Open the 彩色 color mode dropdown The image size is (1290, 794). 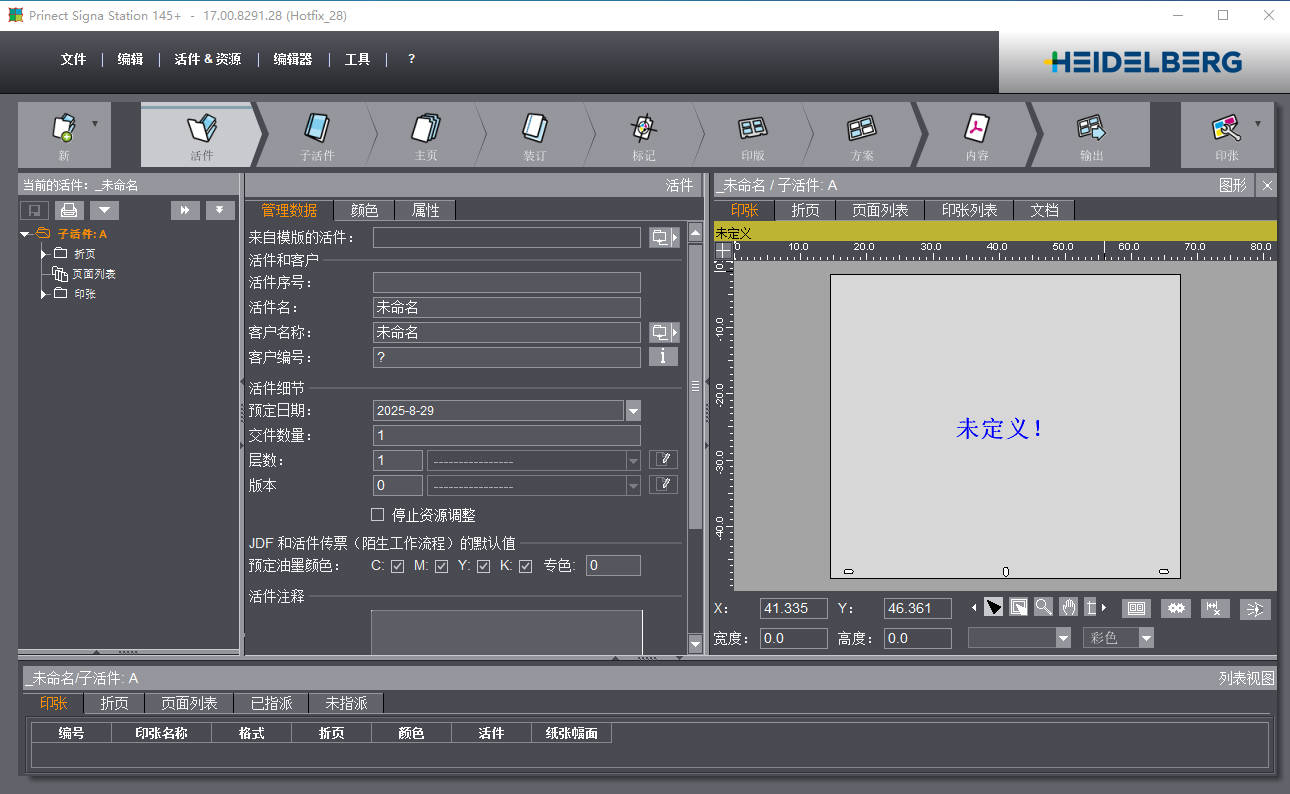coord(1145,638)
